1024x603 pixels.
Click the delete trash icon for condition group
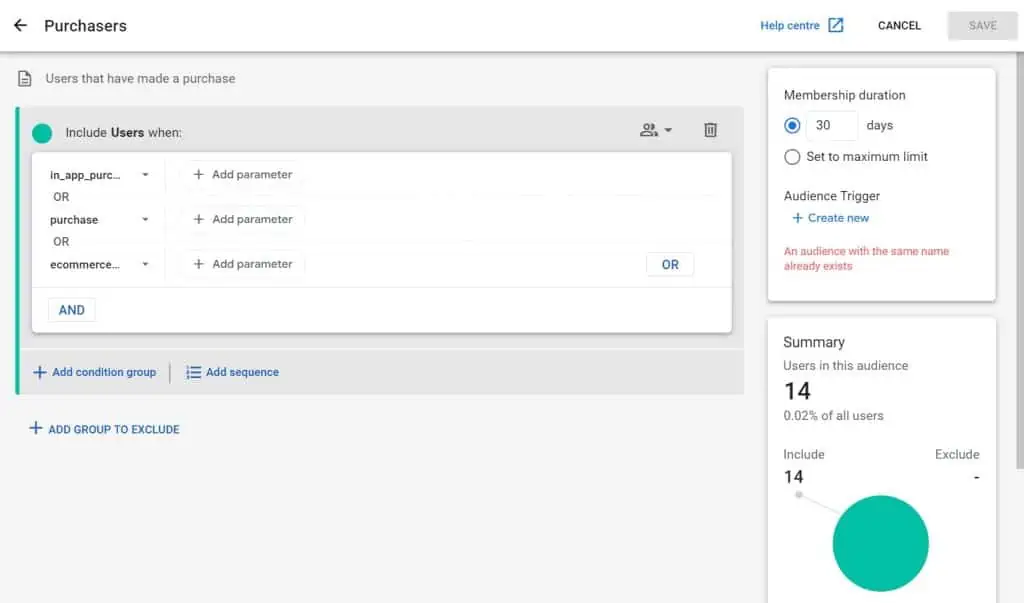(x=710, y=130)
